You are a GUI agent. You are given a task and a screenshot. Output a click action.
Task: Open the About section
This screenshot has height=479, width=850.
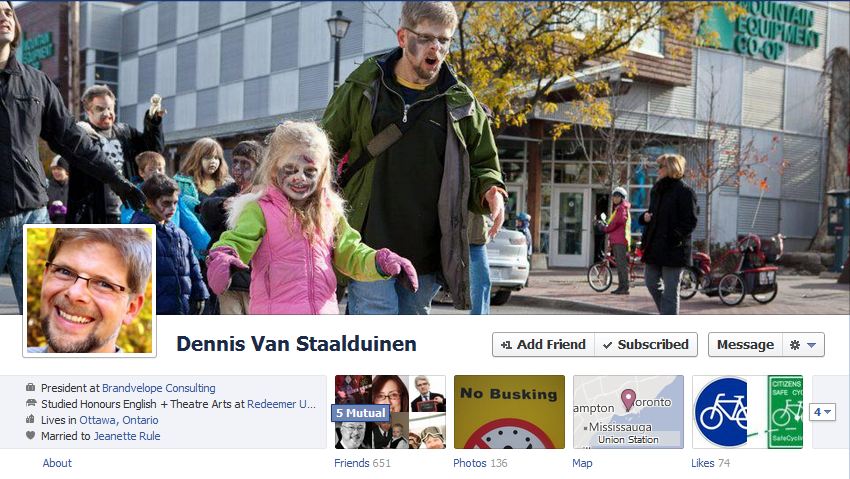[x=57, y=463]
